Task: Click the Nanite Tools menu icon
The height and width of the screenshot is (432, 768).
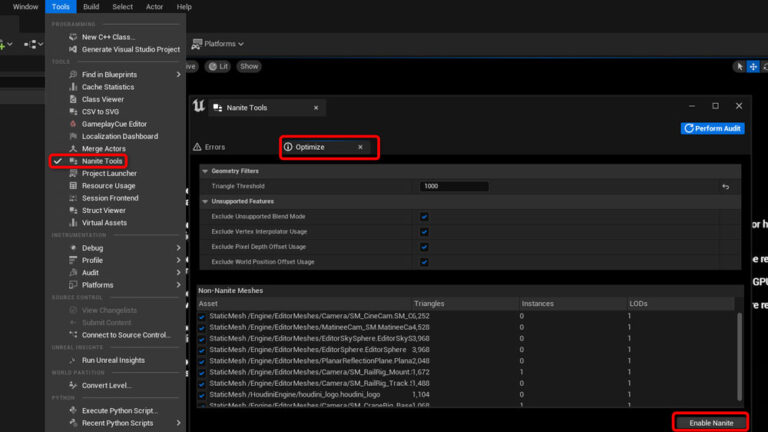Action: [x=73, y=161]
